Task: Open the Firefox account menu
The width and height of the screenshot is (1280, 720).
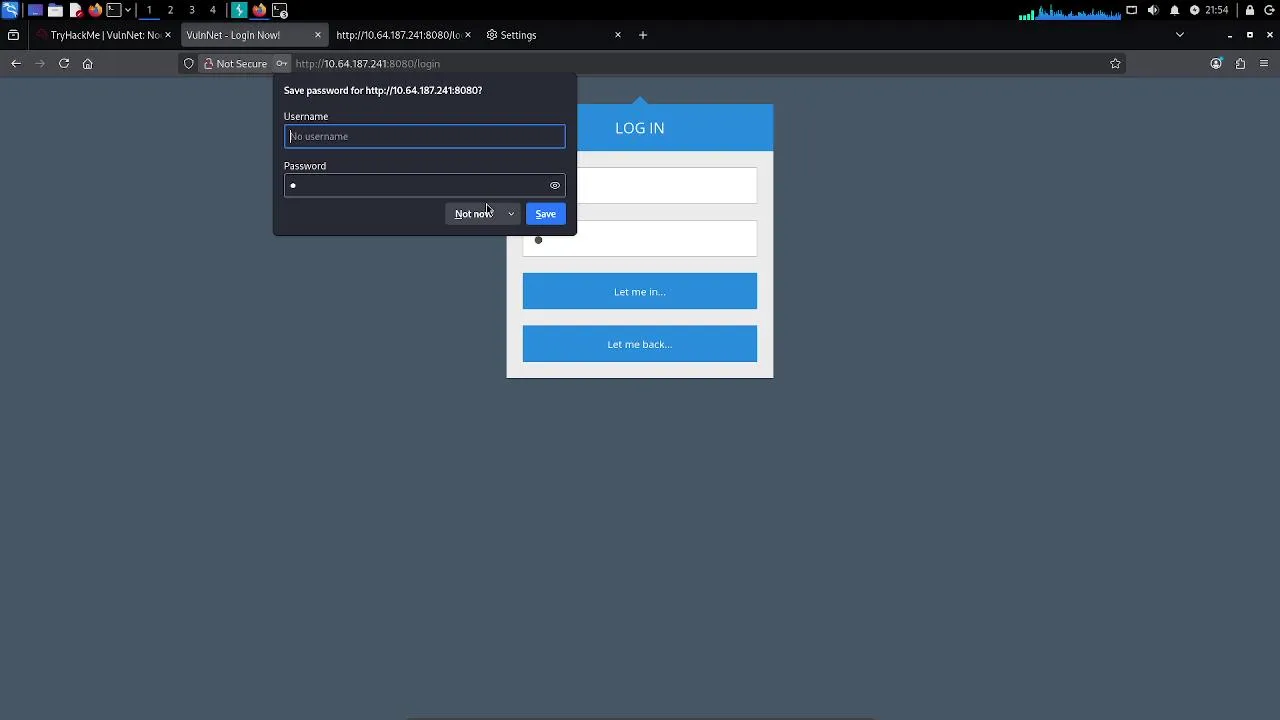Action: point(1216,64)
